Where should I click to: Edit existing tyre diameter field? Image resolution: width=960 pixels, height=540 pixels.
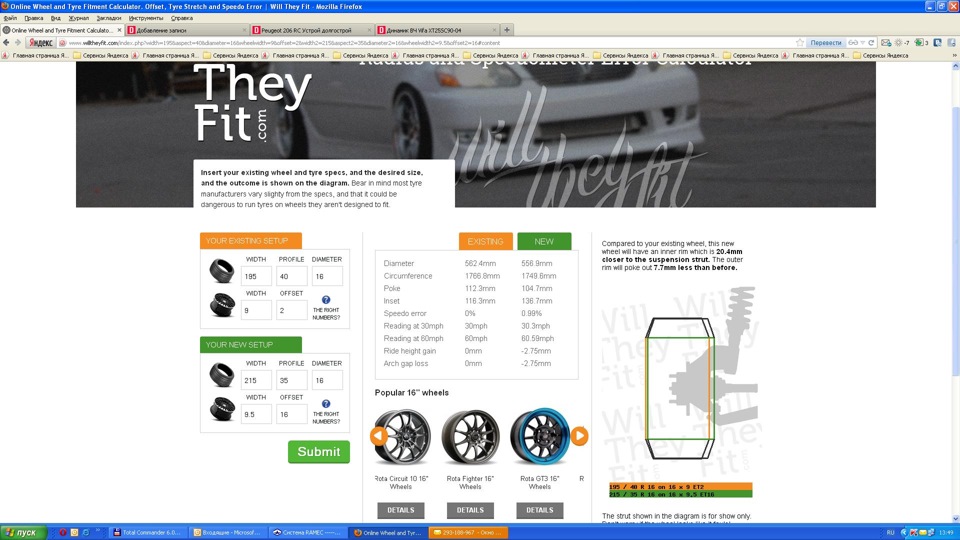[327, 276]
